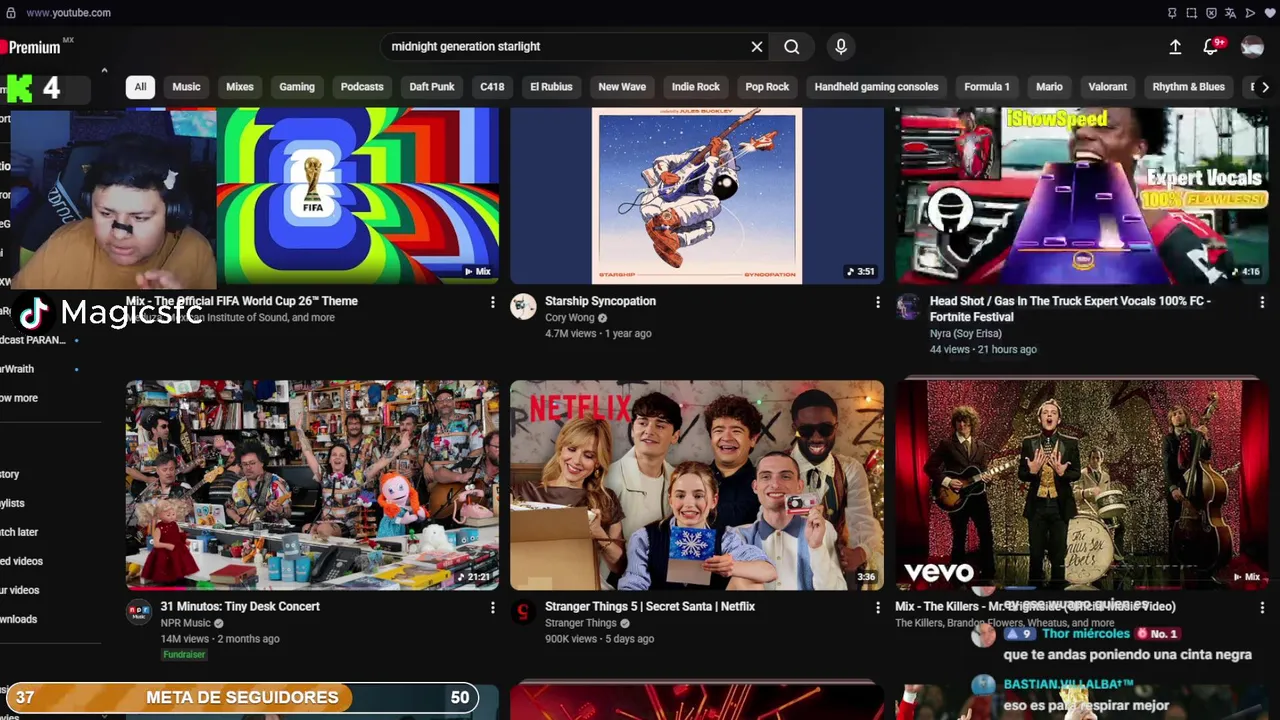The image size is (1280, 720).
Task: Open the page translate icon
Action: (1230, 13)
